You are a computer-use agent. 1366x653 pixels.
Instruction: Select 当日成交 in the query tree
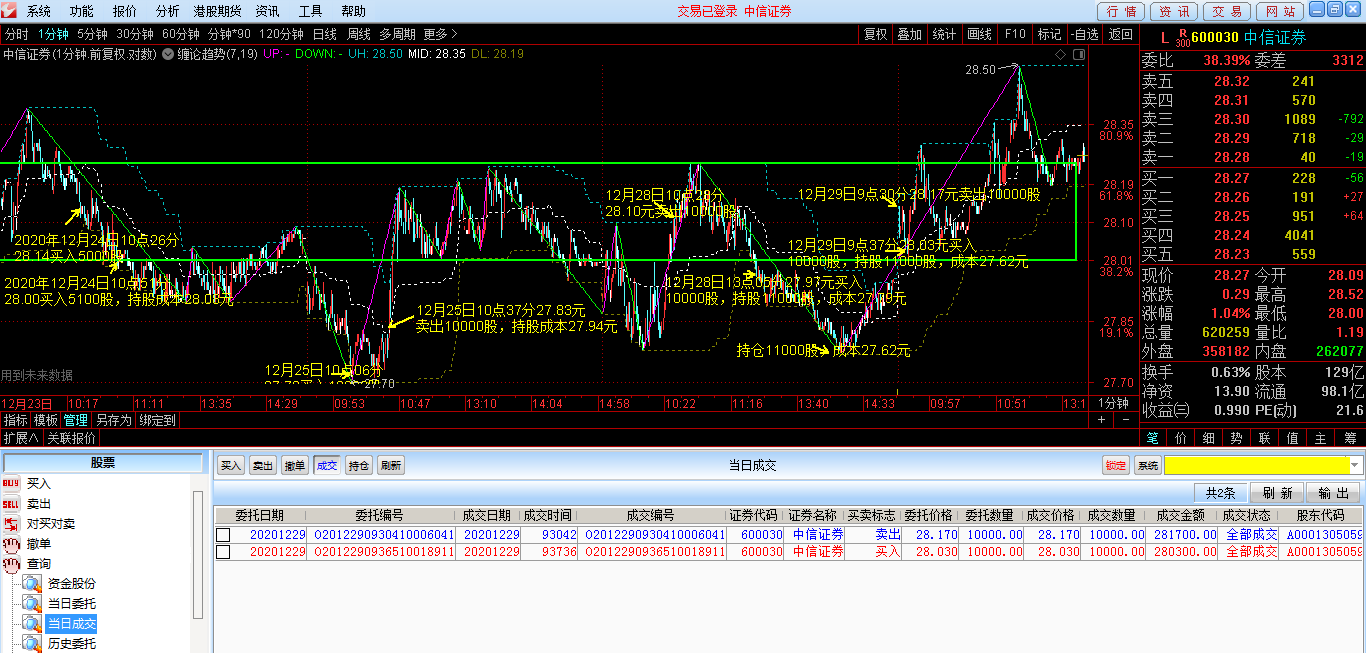(72, 624)
